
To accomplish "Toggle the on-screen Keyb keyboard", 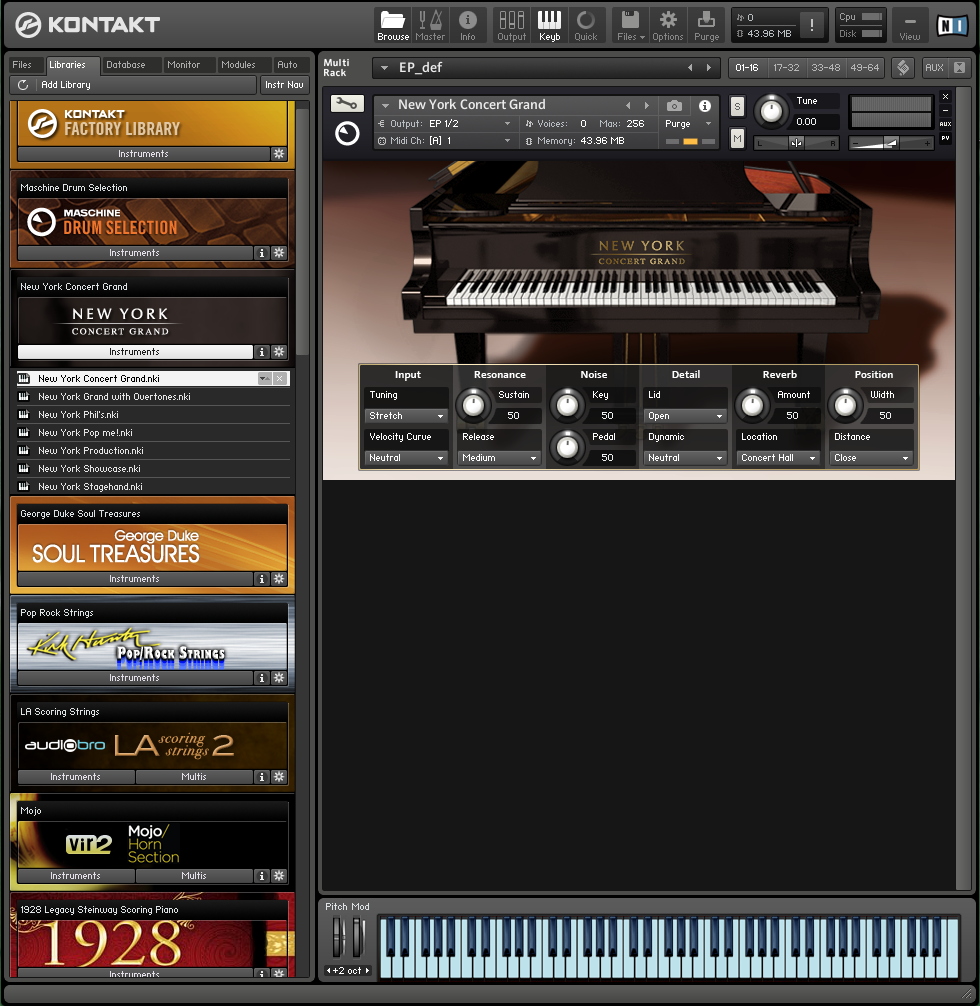I will pyautogui.click(x=549, y=26).
